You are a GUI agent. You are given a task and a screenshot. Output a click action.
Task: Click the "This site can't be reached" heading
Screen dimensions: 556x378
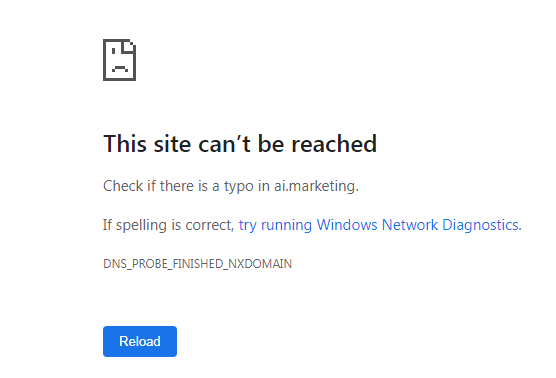(x=240, y=144)
